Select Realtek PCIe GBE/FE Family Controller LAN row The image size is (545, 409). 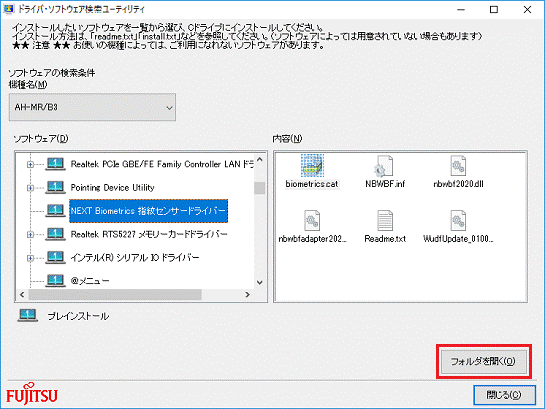[x=162, y=164]
